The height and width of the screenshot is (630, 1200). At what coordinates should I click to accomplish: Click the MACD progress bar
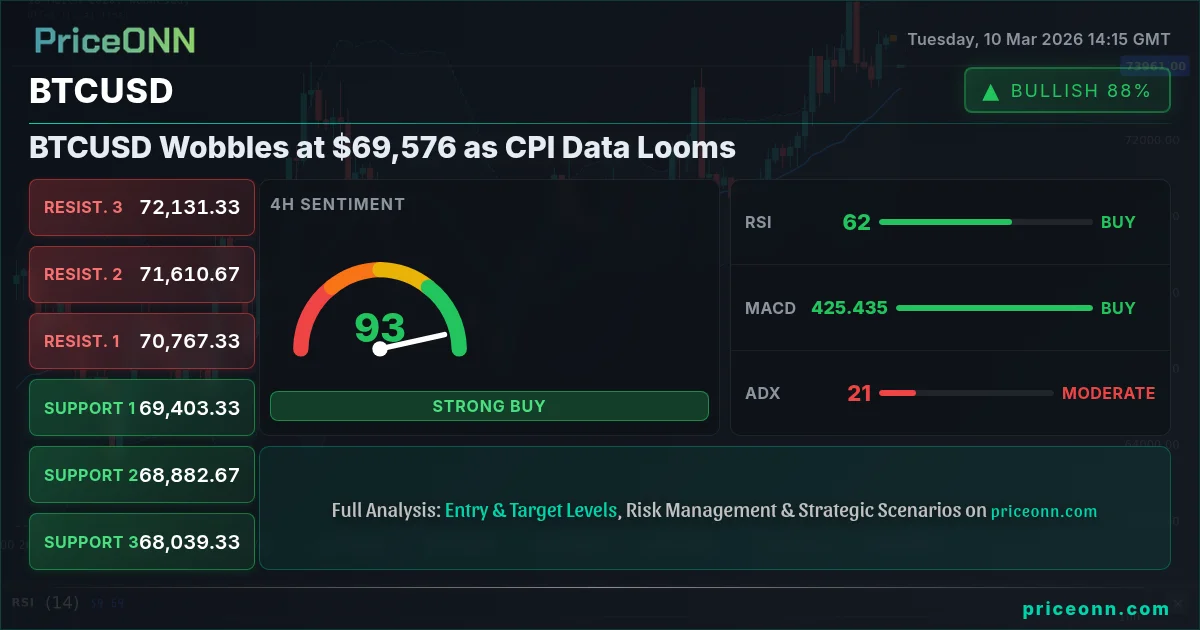(x=994, y=308)
